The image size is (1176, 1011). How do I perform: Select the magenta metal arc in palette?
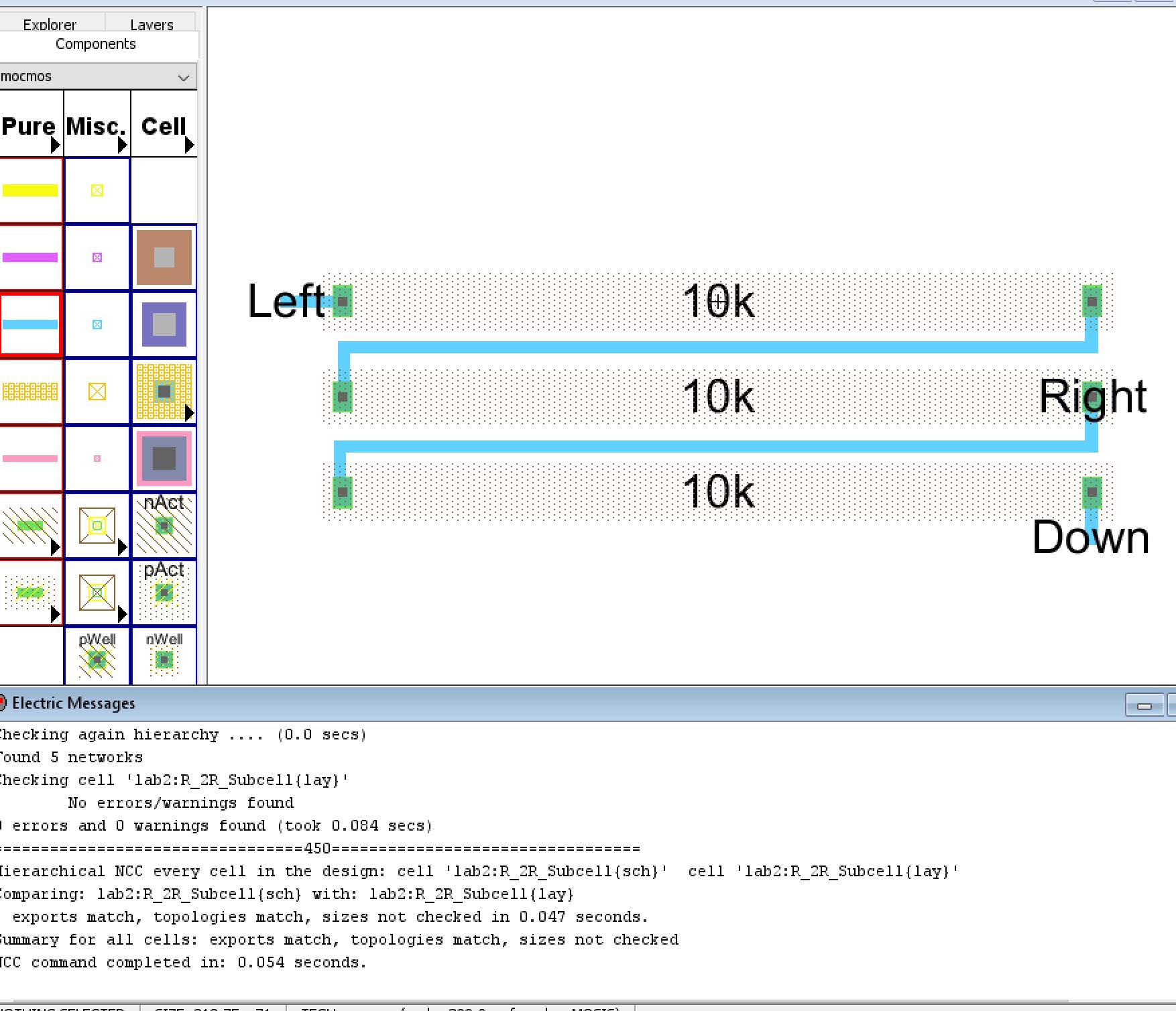[x=30, y=257]
